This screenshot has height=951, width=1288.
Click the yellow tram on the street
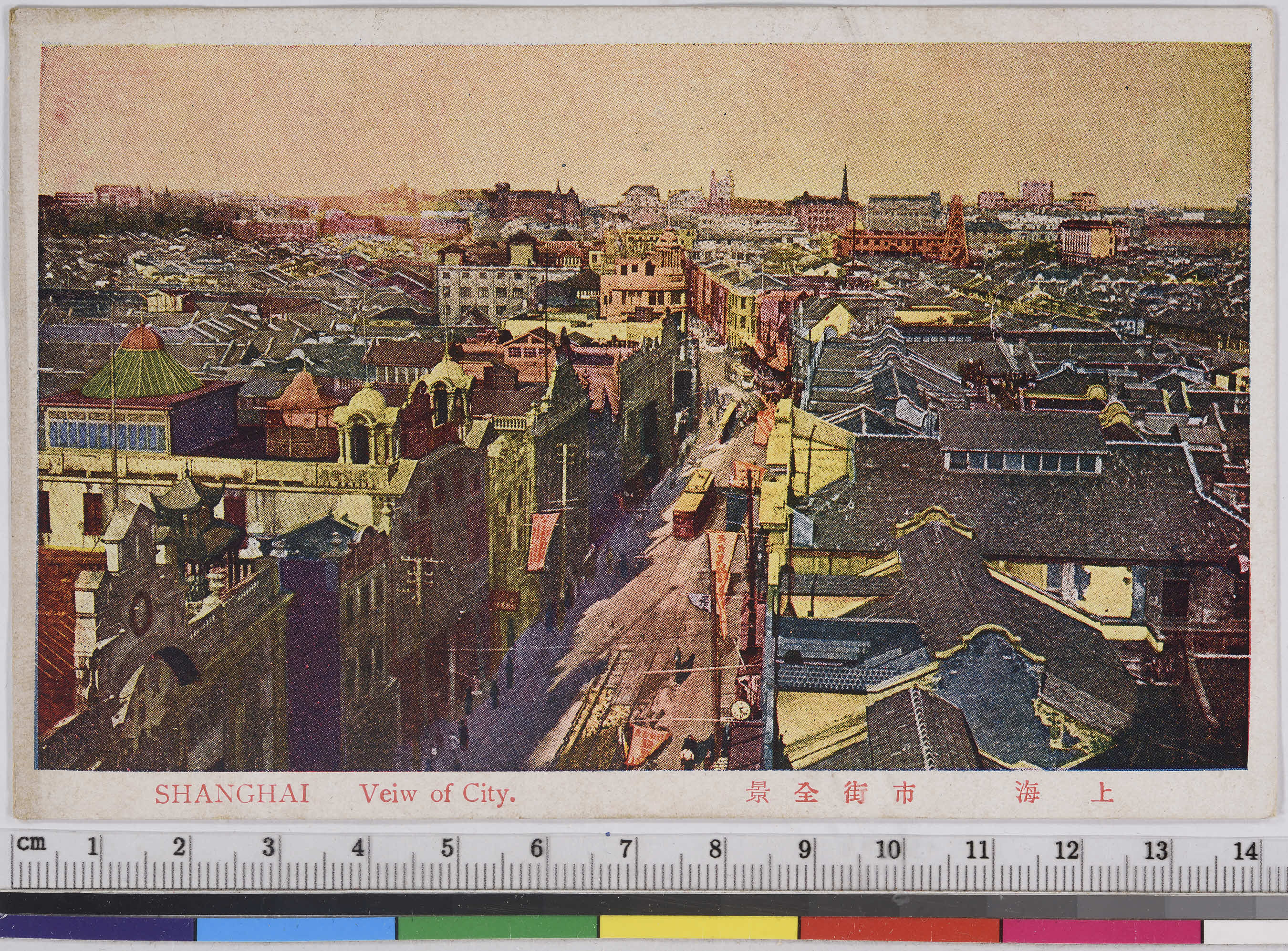pos(693,504)
